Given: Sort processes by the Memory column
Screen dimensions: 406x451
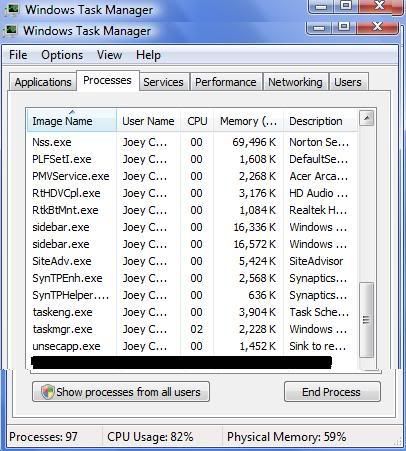Looking at the screenshot, I should pyautogui.click(x=248, y=121).
